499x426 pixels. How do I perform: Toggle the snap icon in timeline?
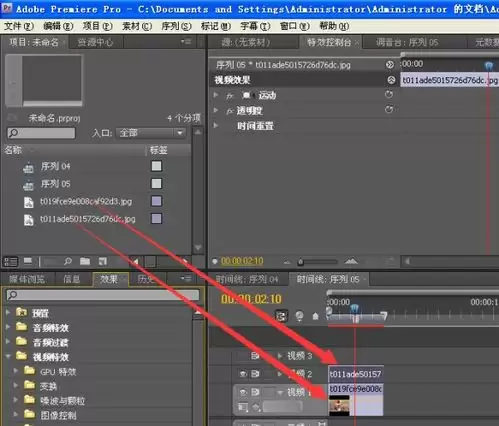(x=281, y=315)
